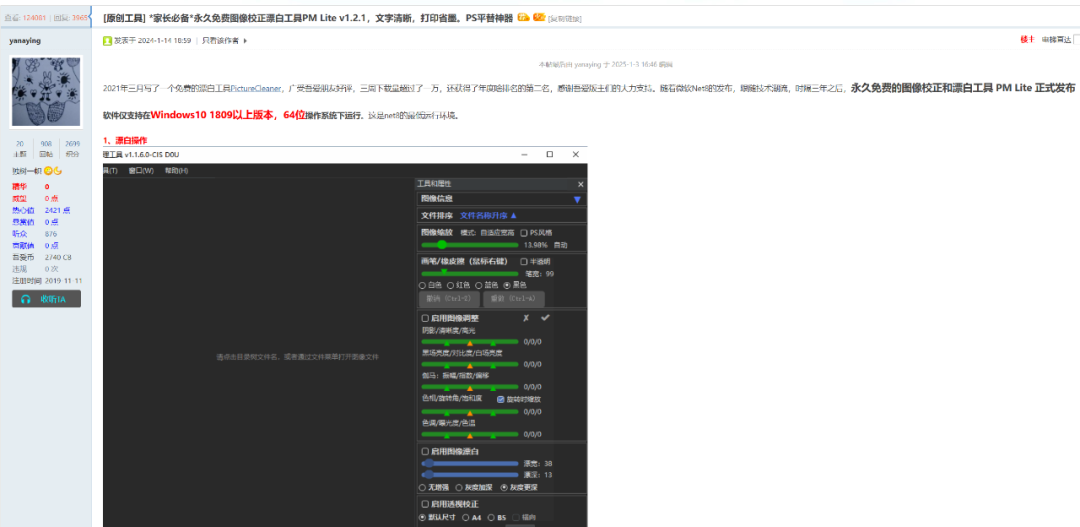Image resolution: width=1080 pixels, height=527 pixels.
Task: Toggle the 文件名称升序 sort order
Action: (x=488, y=216)
